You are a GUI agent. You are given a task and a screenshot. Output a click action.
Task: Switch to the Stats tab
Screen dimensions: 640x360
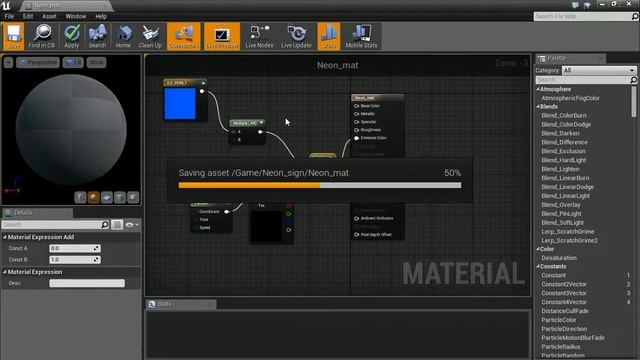pyautogui.click(x=181, y=304)
